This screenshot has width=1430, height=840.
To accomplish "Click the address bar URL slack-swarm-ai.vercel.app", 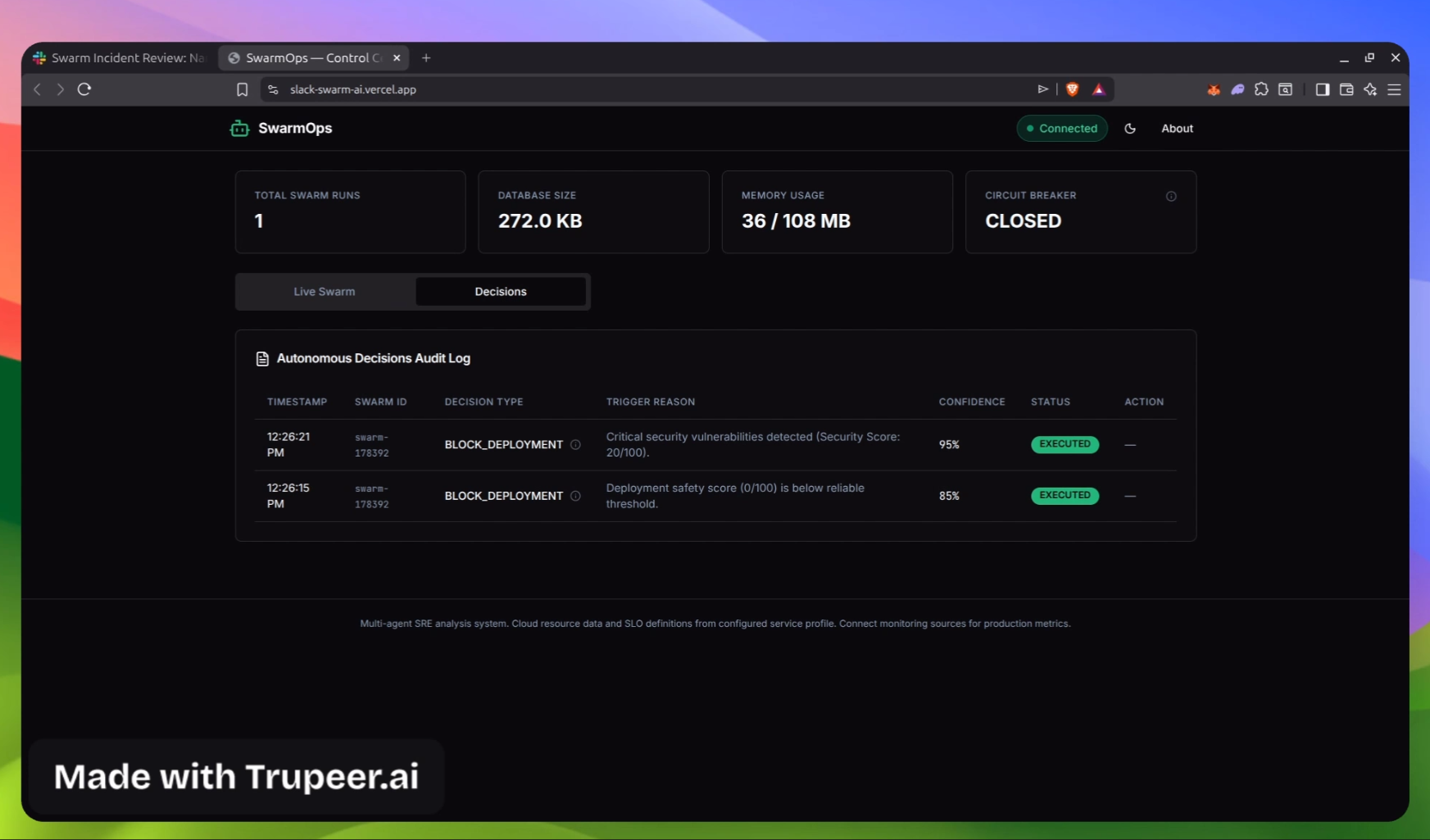I will pyautogui.click(x=353, y=89).
